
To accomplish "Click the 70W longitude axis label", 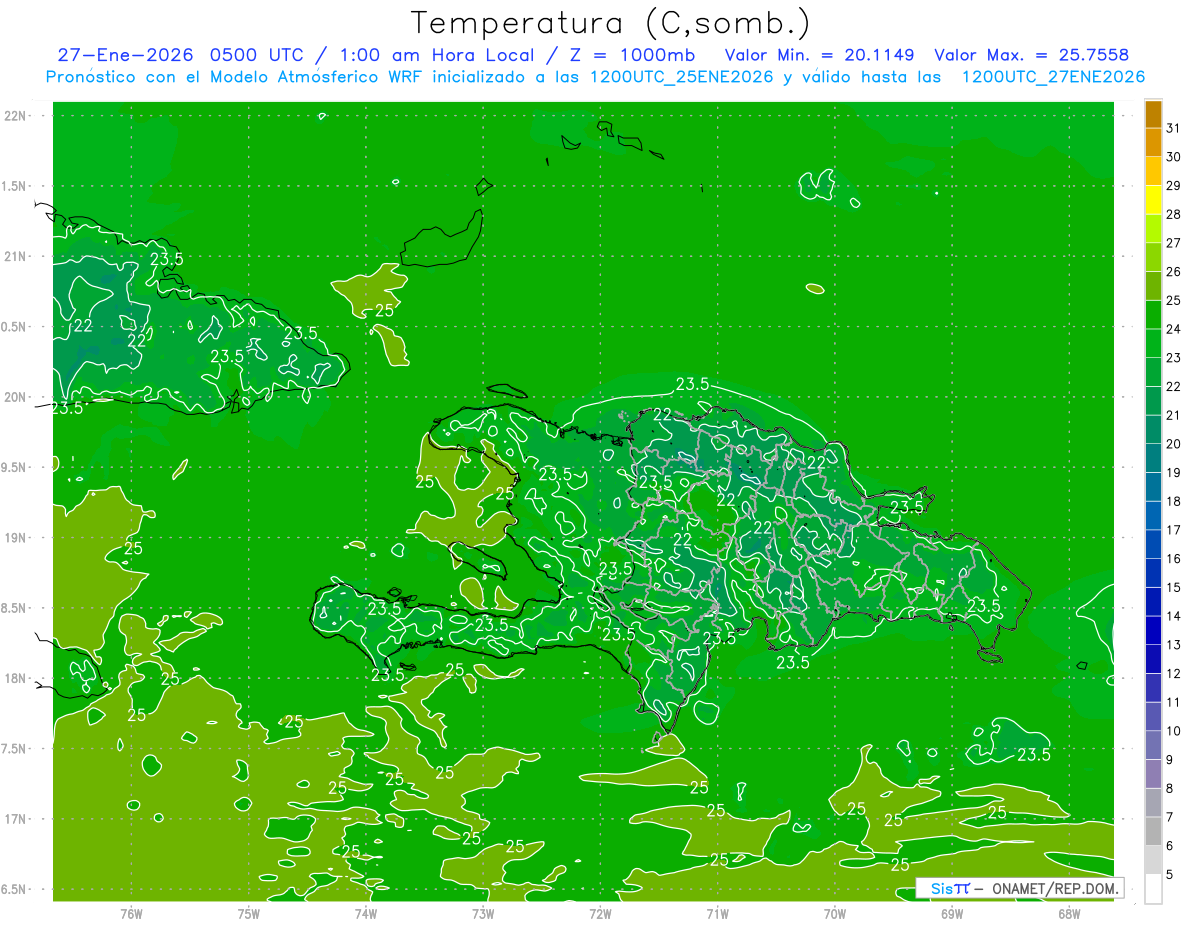I will 835,913.
